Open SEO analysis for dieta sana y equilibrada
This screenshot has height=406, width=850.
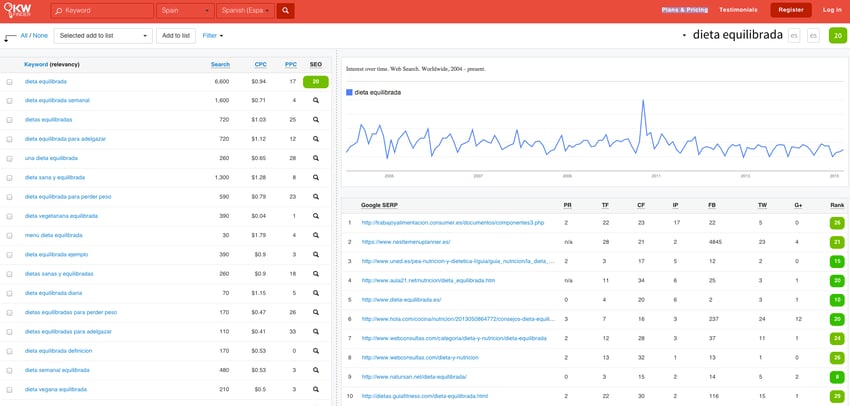point(315,178)
